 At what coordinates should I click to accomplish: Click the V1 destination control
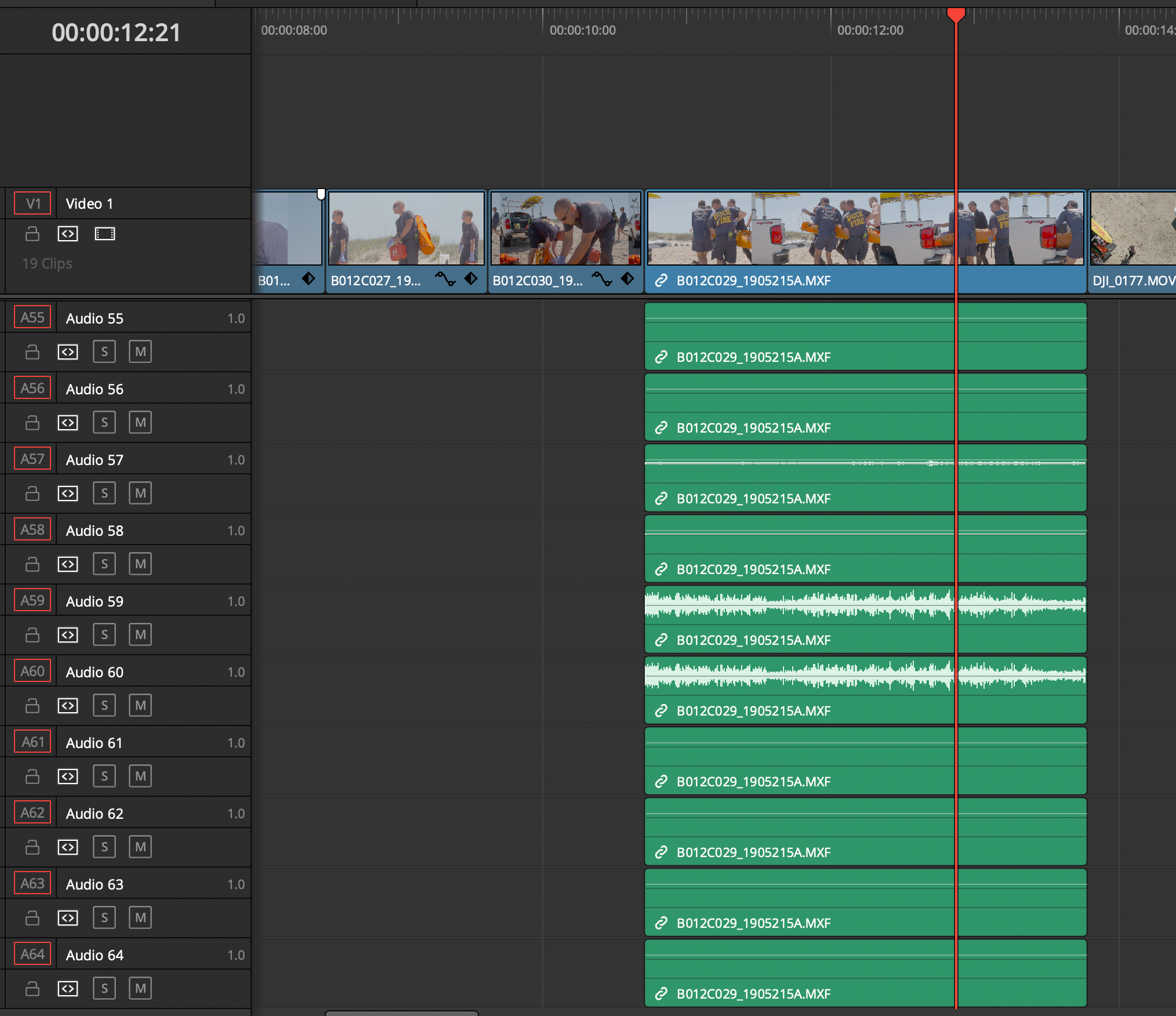33,204
